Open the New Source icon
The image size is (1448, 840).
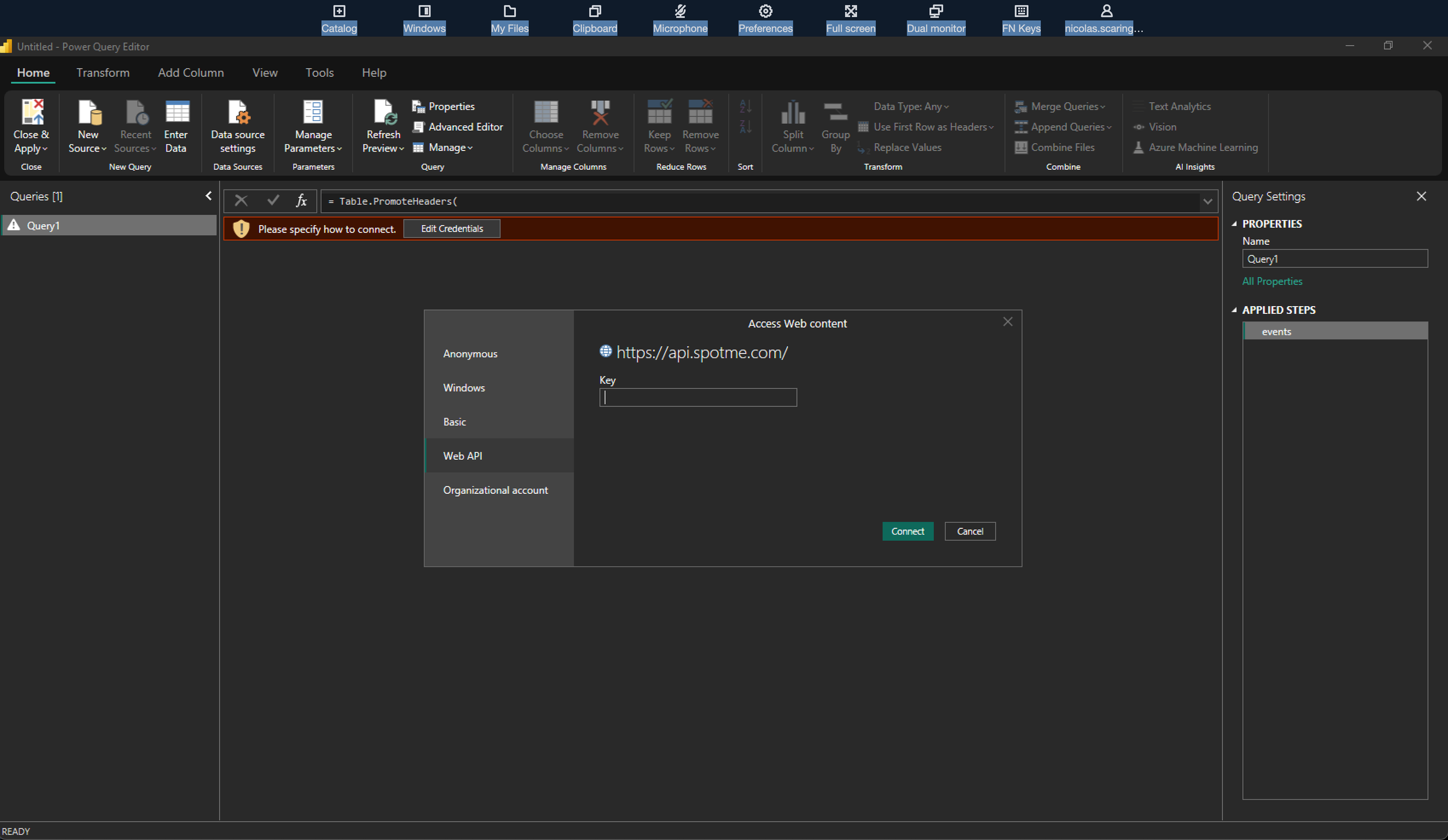89,112
